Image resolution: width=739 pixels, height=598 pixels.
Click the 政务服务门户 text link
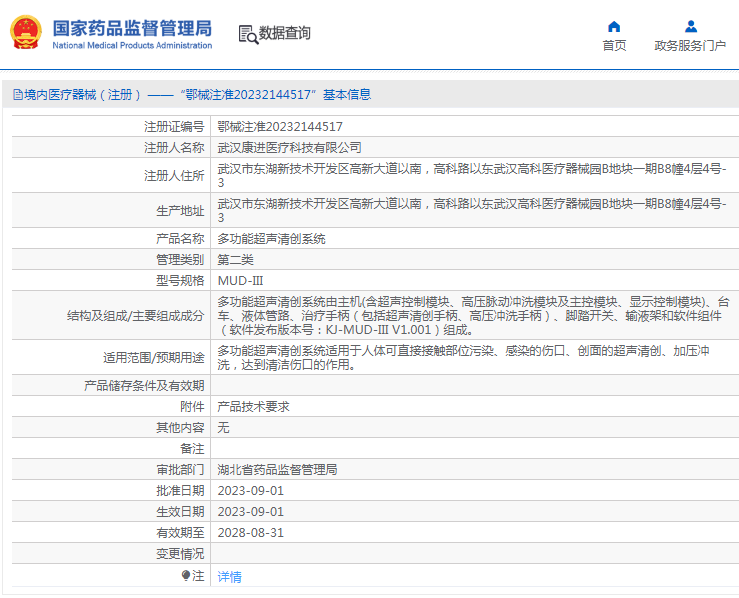click(690, 45)
